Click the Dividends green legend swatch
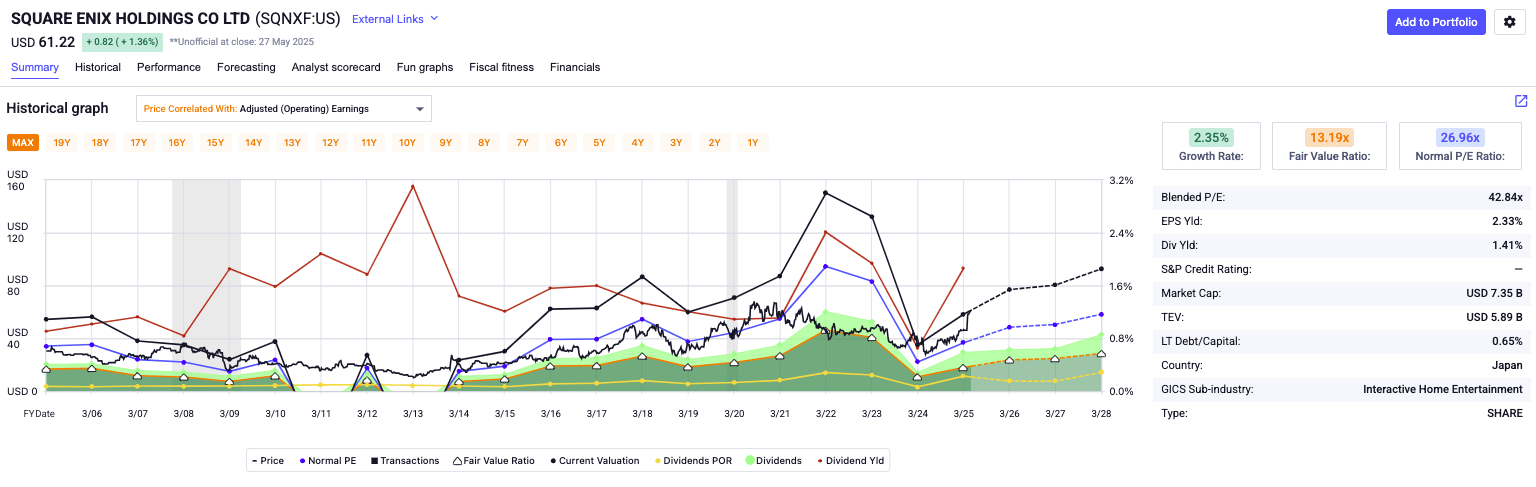The width and height of the screenshot is (1536, 487). 750,461
